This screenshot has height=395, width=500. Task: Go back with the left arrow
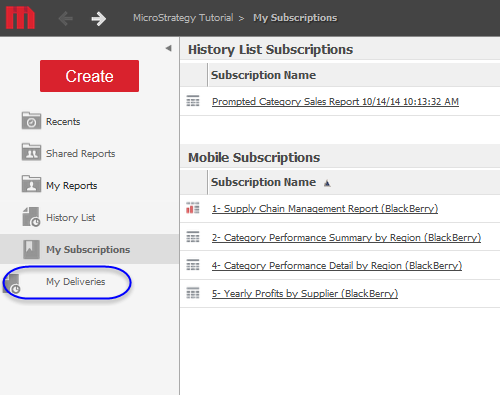[66, 18]
